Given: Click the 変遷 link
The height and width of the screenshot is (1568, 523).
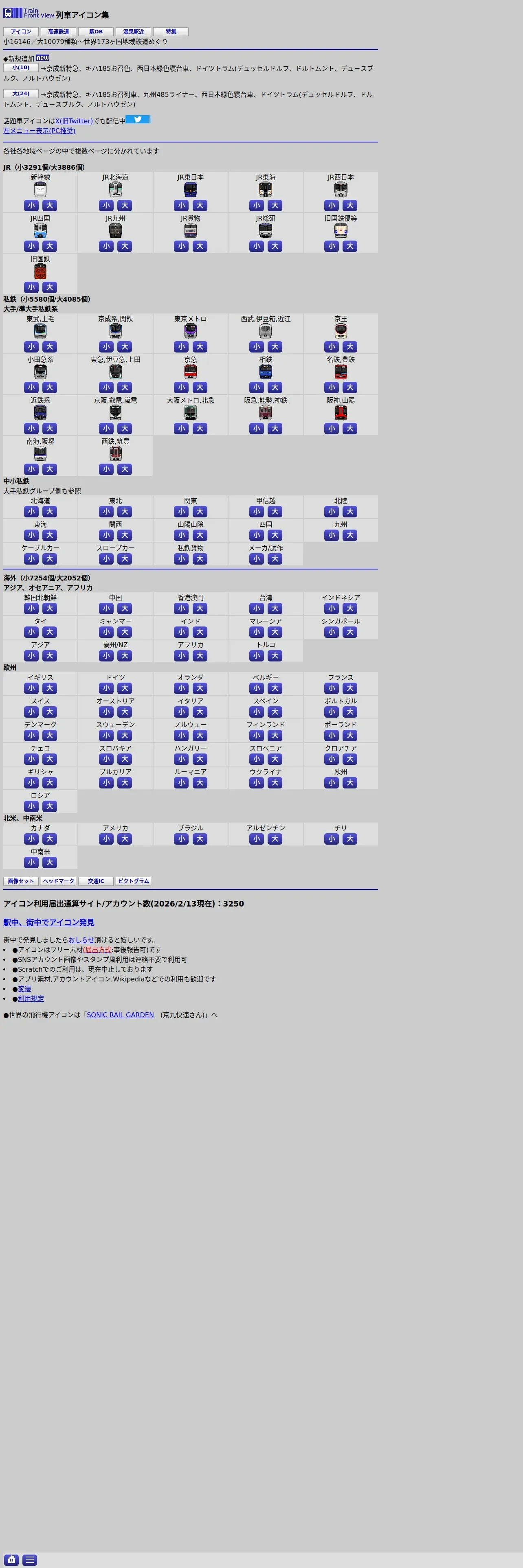Looking at the screenshot, I should (x=24, y=988).
